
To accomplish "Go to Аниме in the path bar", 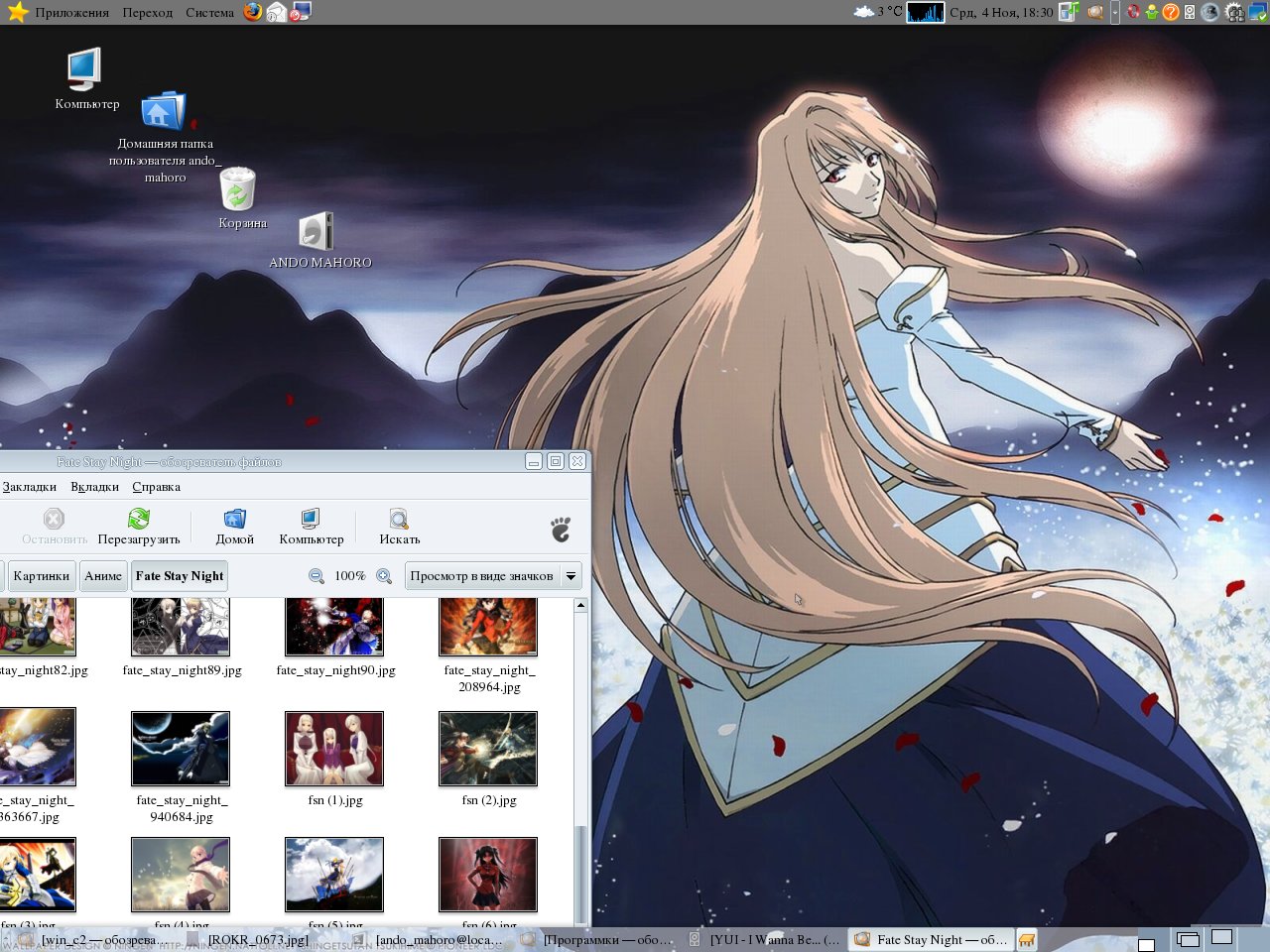I will click(103, 576).
